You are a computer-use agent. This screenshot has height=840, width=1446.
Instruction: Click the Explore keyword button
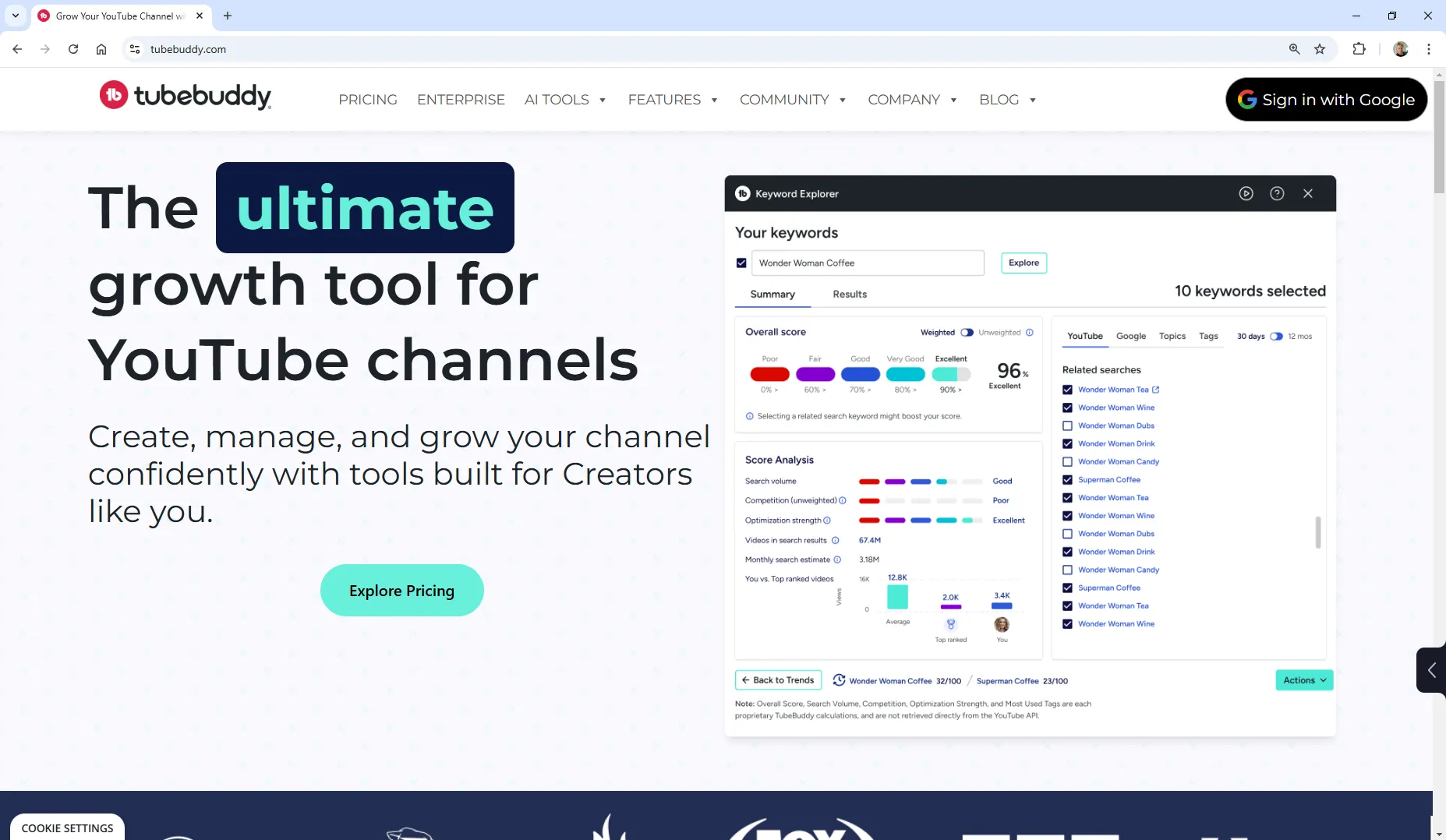(x=1024, y=263)
